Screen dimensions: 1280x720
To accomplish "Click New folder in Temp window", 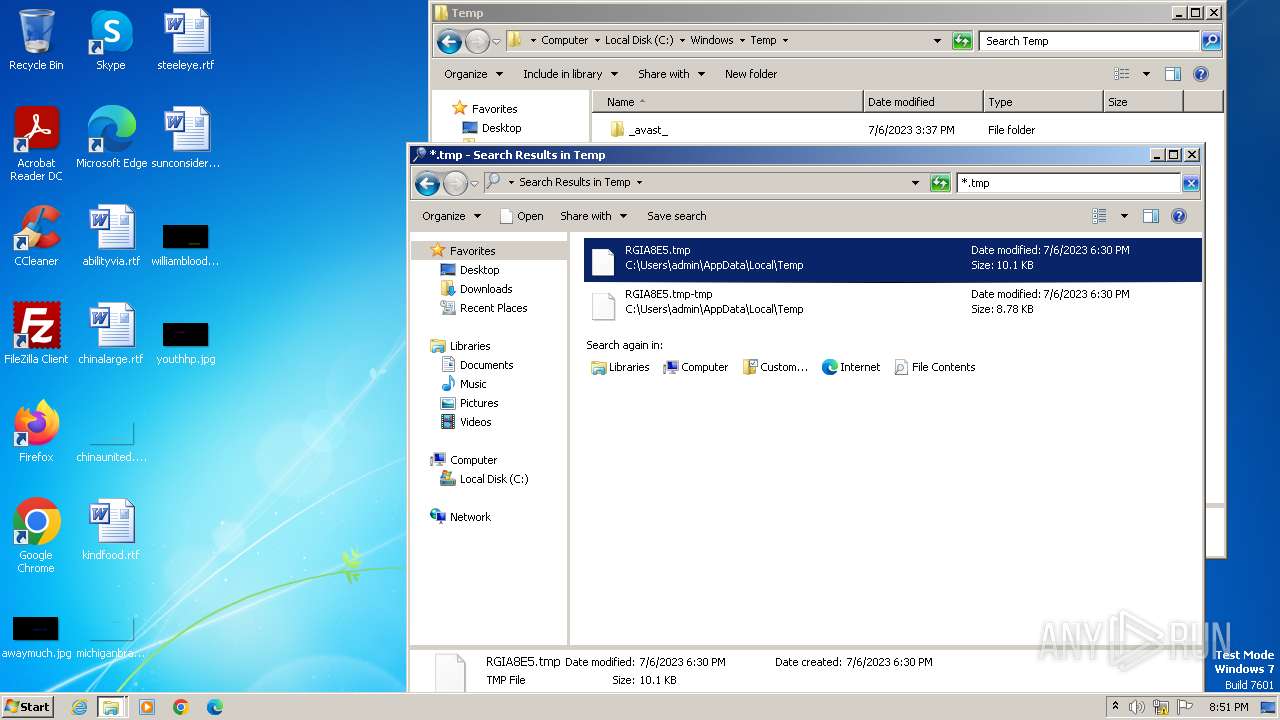I will pyautogui.click(x=751, y=74).
